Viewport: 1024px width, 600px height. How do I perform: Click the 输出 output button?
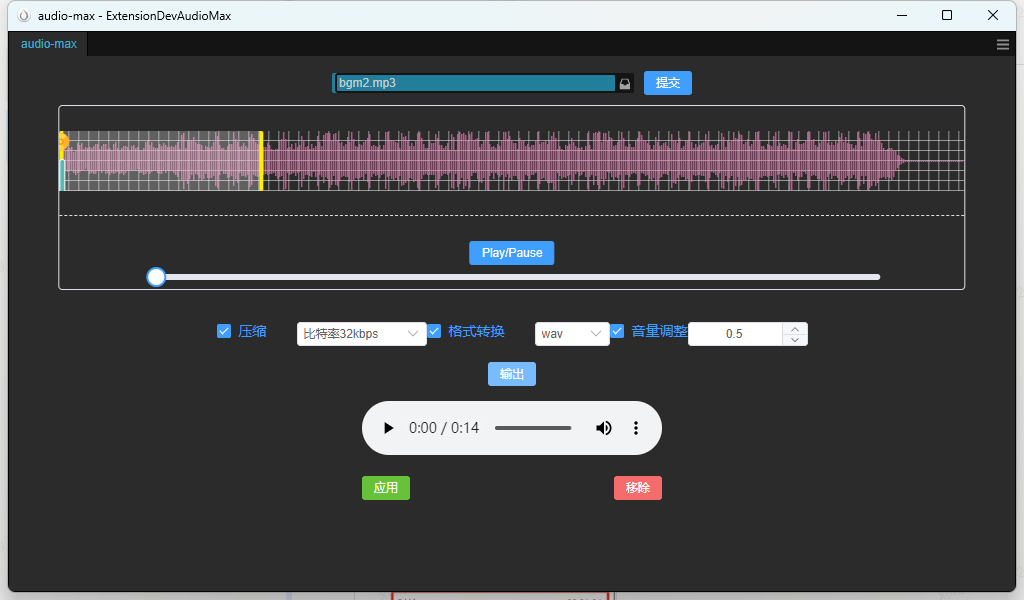coord(511,374)
